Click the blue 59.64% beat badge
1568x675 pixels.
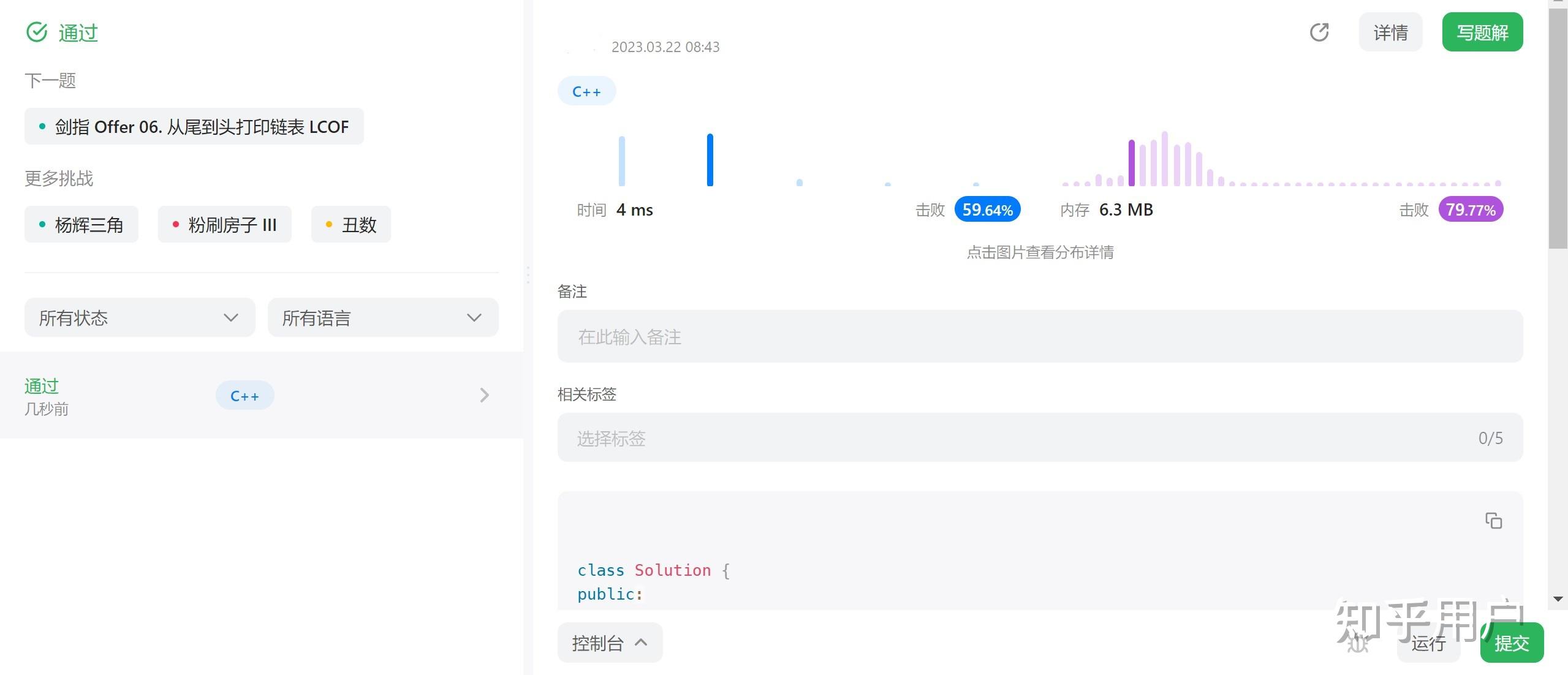tap(987, 210)
